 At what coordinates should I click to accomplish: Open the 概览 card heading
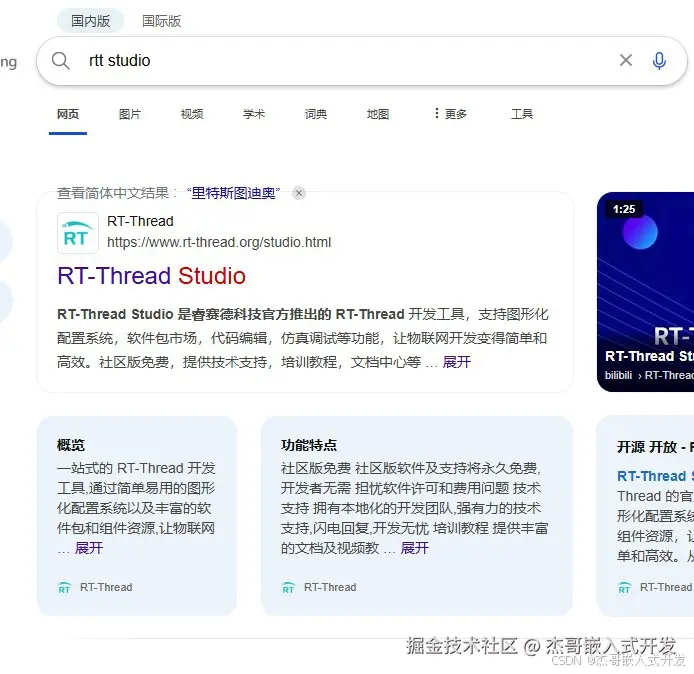(x=71, y=445)
